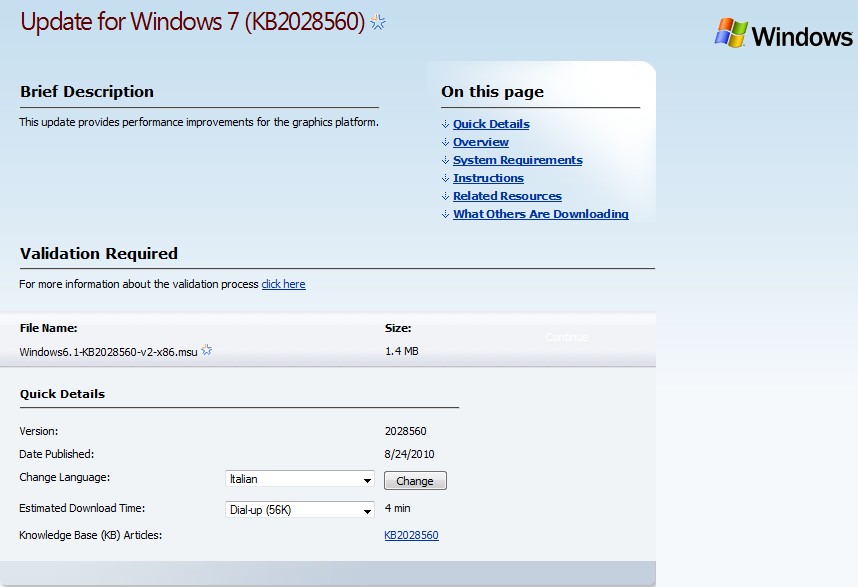Screen dimensions: 858x587
Task: Click the star icon after the .msu file name
Action: click(x=206, y=350)
